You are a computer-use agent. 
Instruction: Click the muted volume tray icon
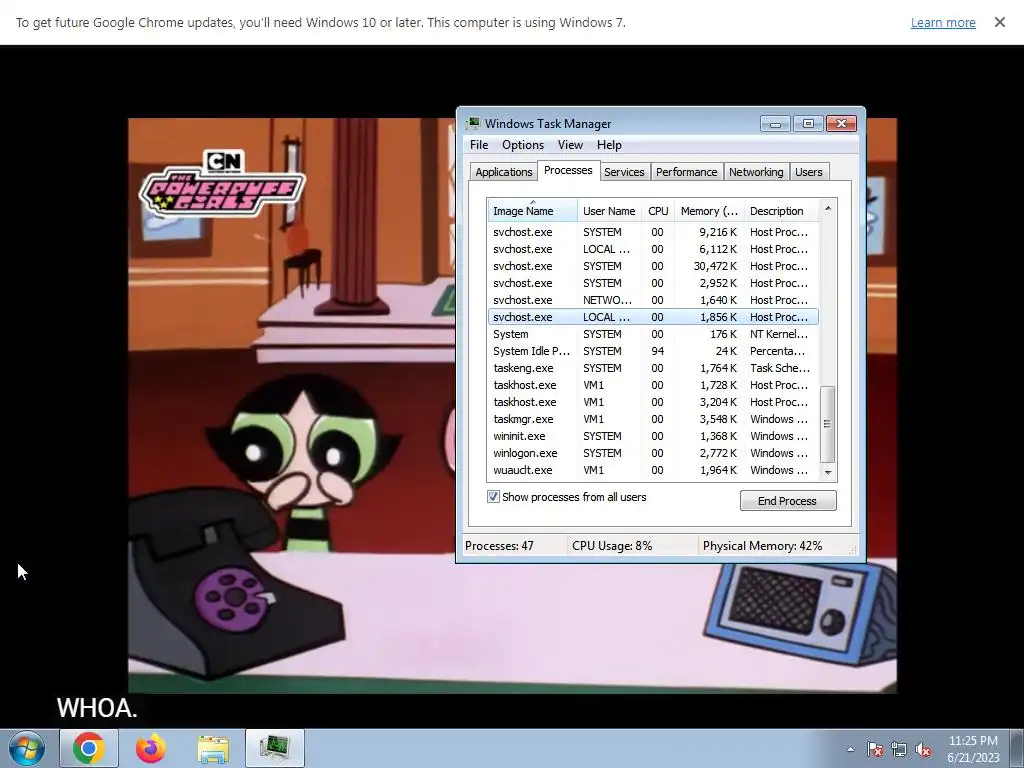[x=923, y=749]
